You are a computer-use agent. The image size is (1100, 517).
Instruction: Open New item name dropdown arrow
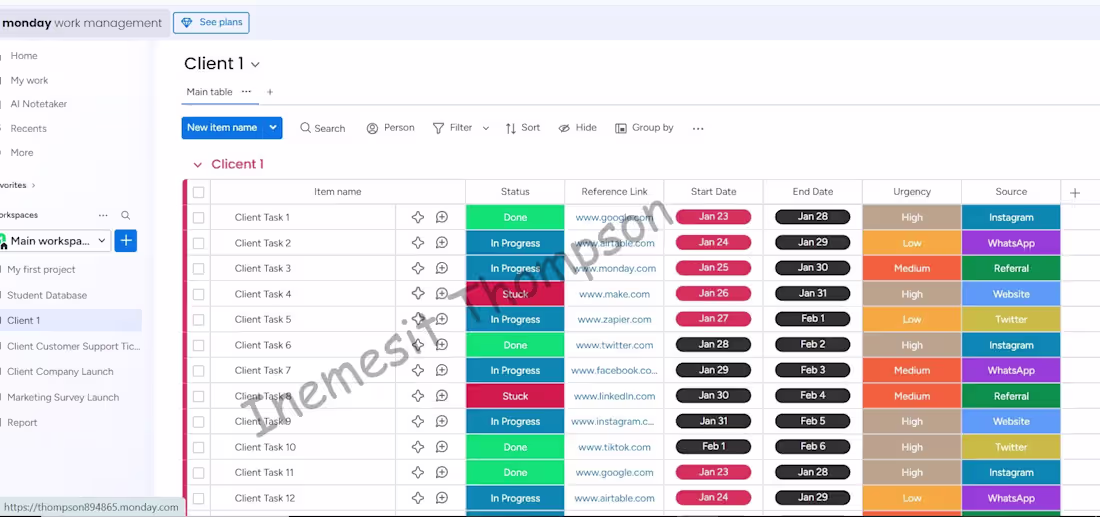[x=273, y=128]
